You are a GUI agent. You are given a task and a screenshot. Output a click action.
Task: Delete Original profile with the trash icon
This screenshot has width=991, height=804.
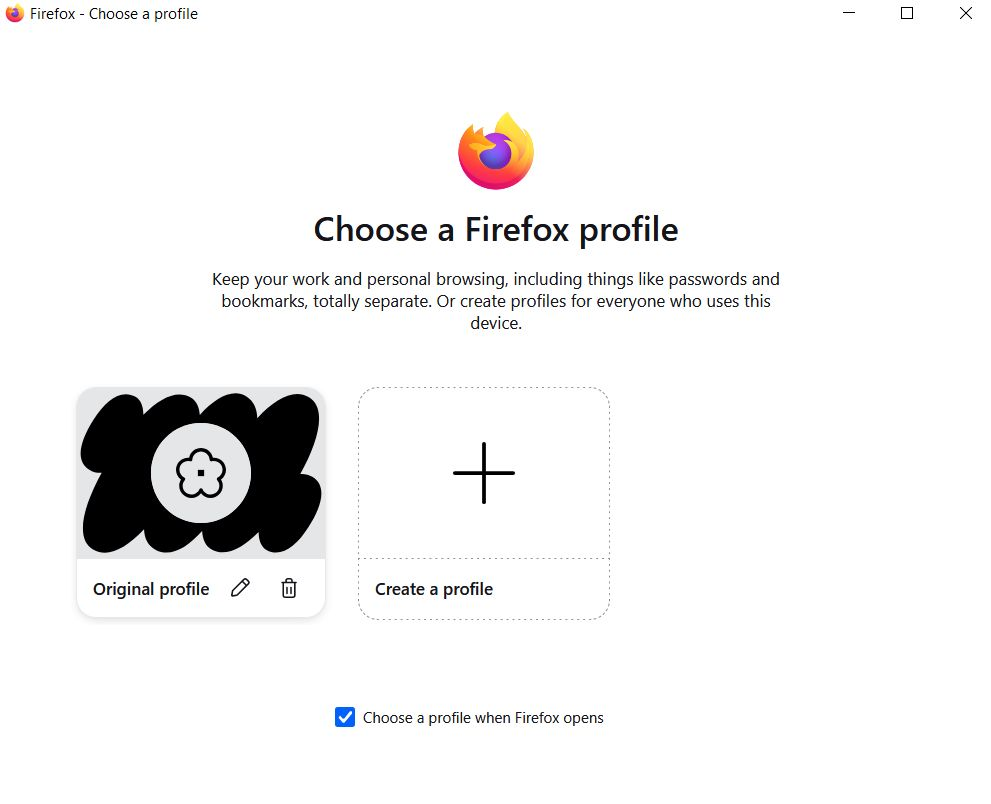[x=289, y=589]
